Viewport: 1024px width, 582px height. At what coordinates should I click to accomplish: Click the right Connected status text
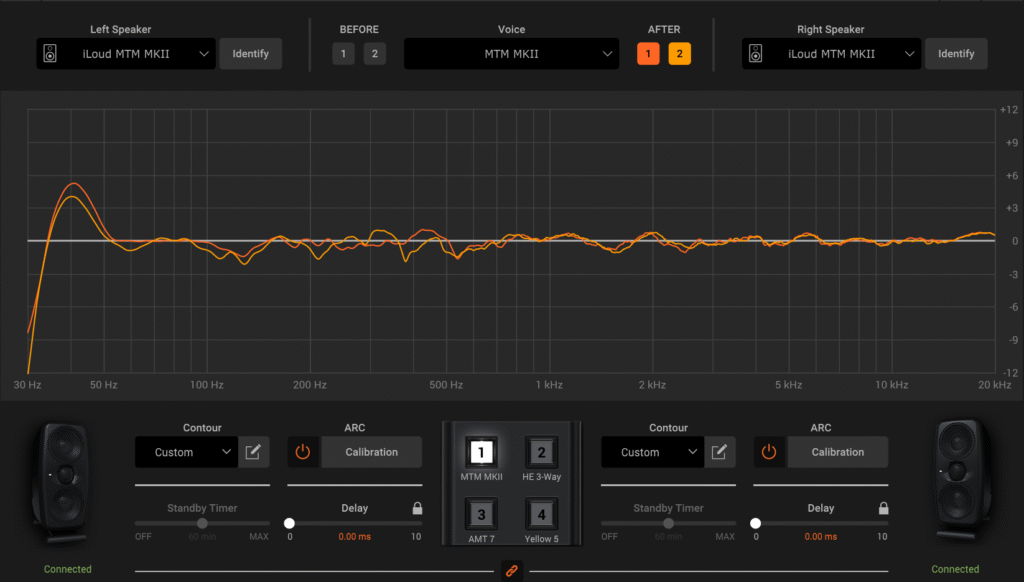tap(955, 570)
